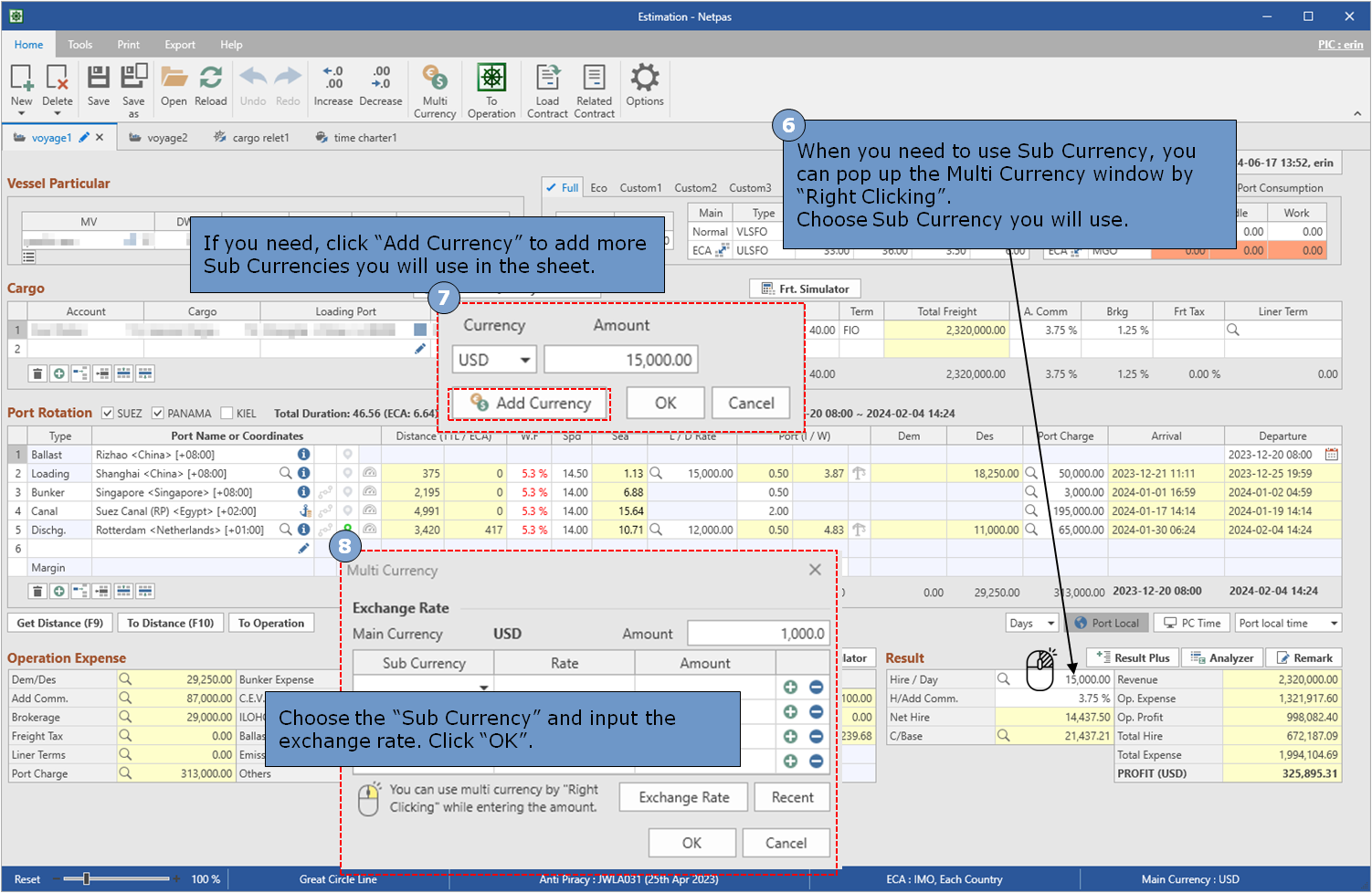The height and width of the screenshot is (893, 1372).
Task: Expand the USD currency dropdown
Action: [x=493, y=360]
